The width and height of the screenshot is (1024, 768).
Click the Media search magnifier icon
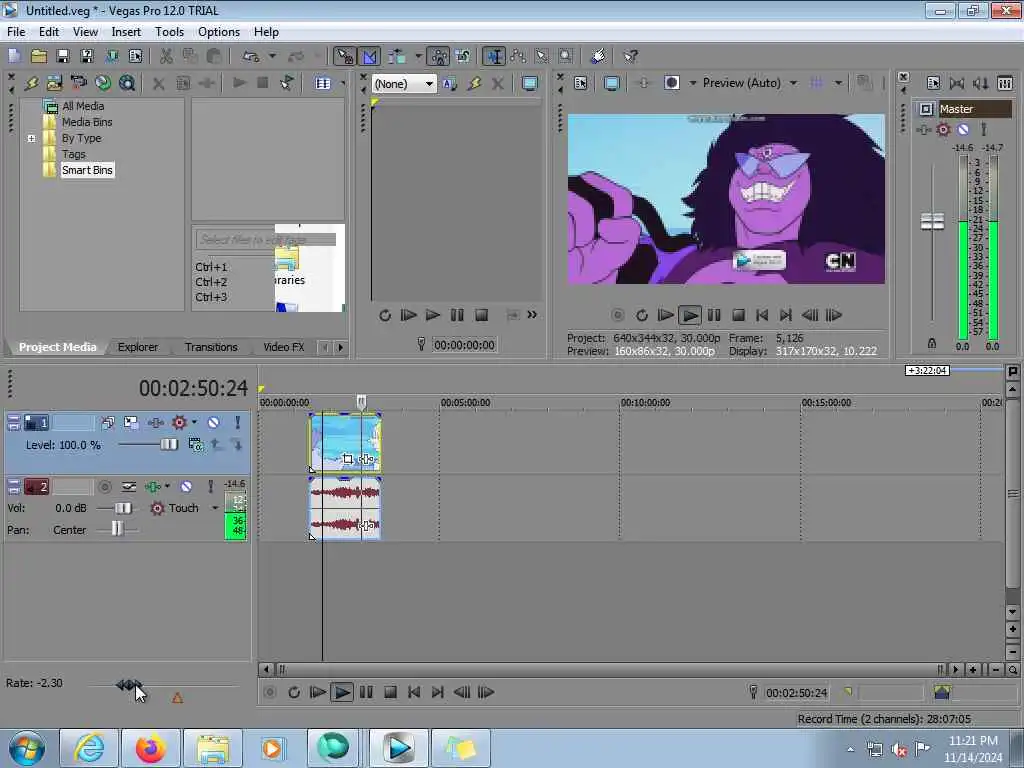click(x=127, y=83)
